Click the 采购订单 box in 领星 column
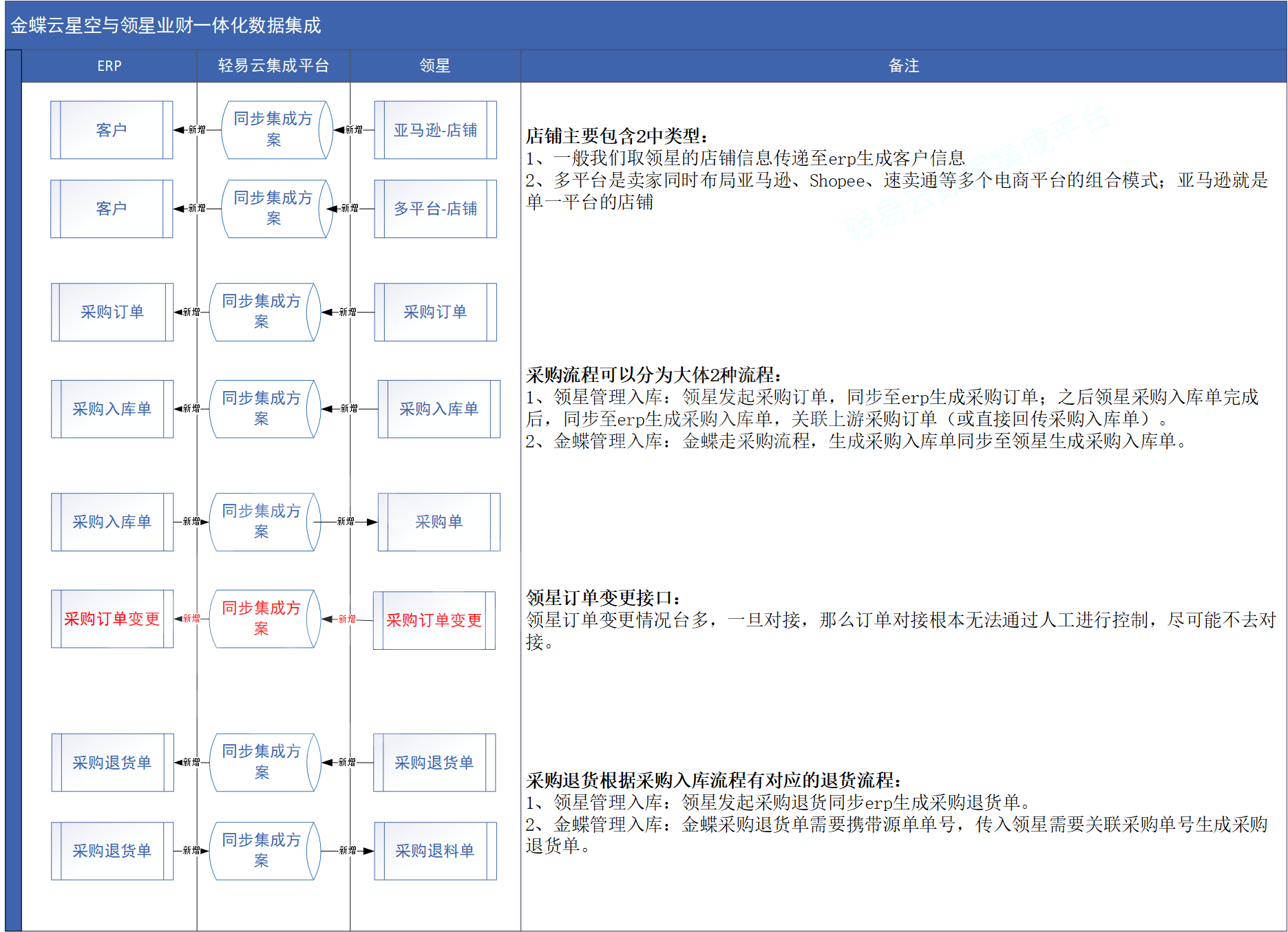 (435, 312)
